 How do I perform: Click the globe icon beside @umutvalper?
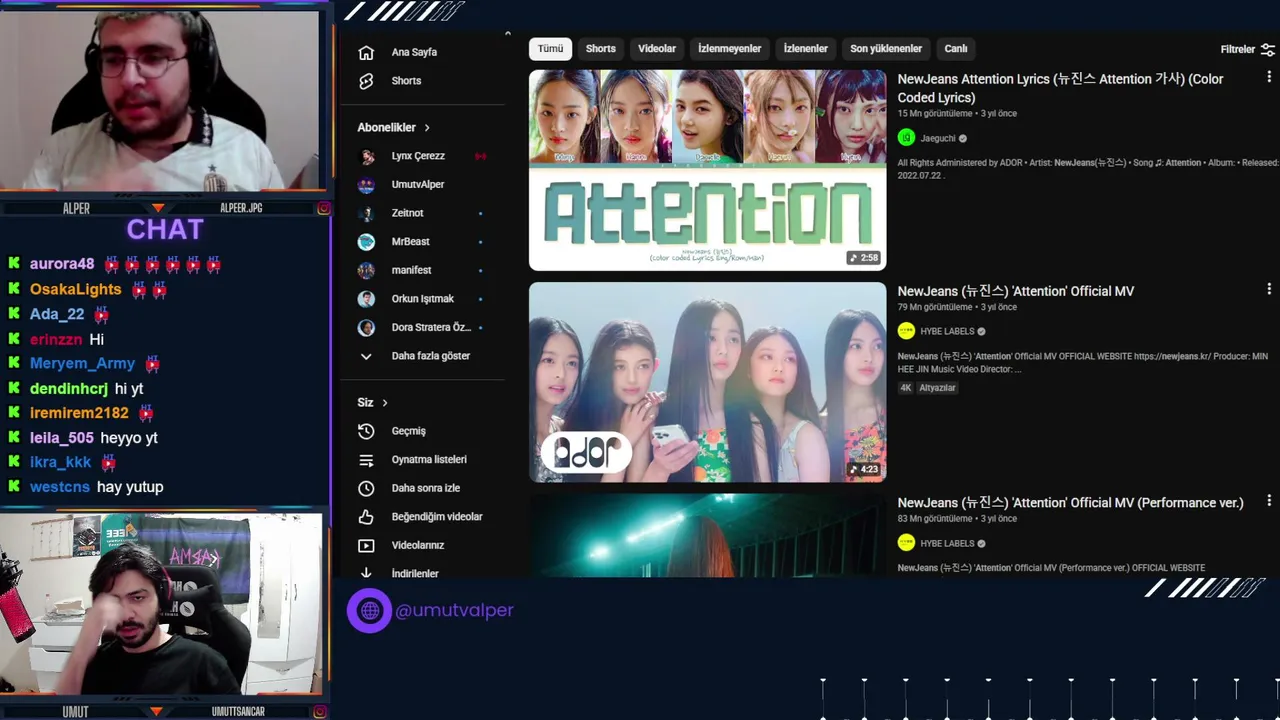tap(369, 610)
